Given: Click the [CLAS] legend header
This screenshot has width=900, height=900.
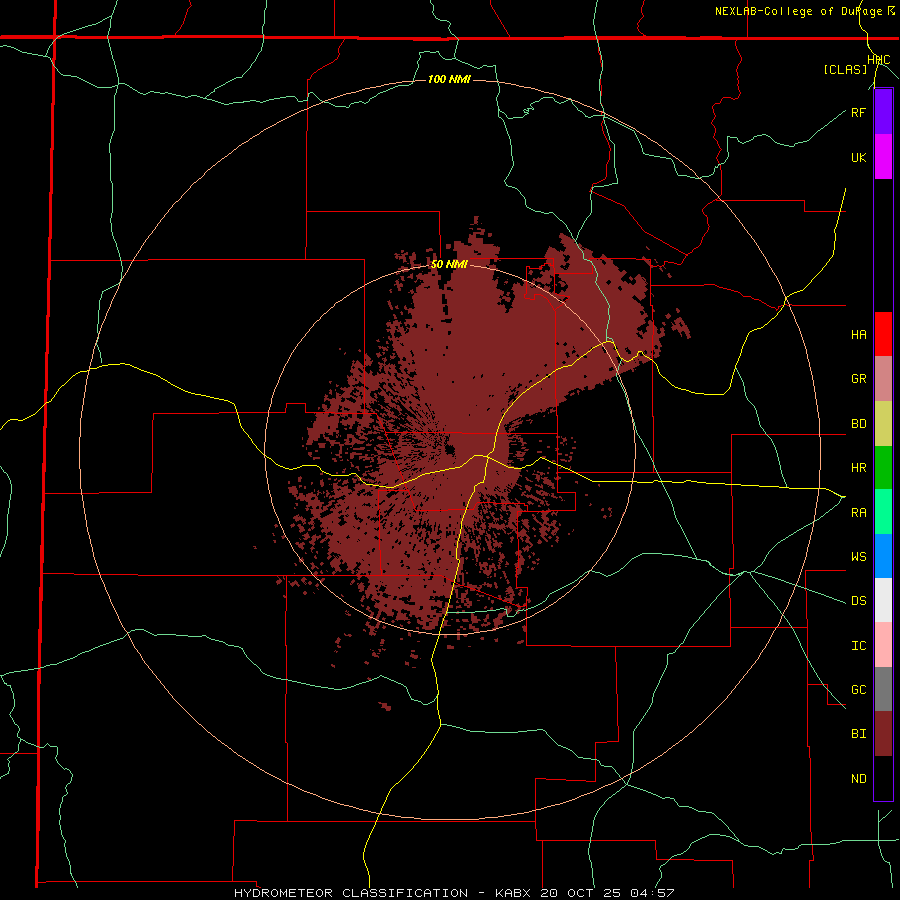Looking at the screenshot, I should click(845, 70).
